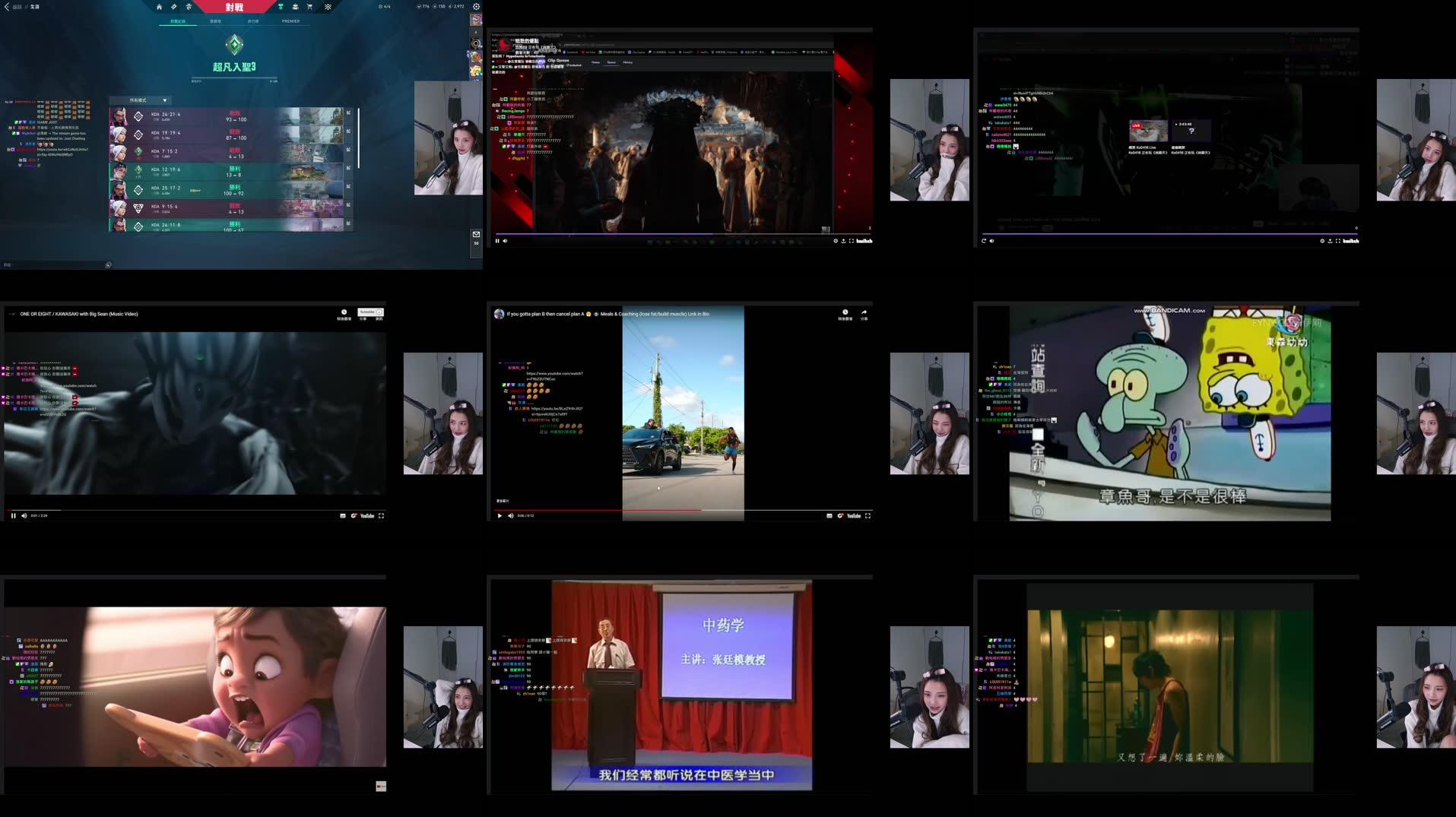
Task: Toggle fullscreen on second Twitch player
Action: pos(1338,241)
